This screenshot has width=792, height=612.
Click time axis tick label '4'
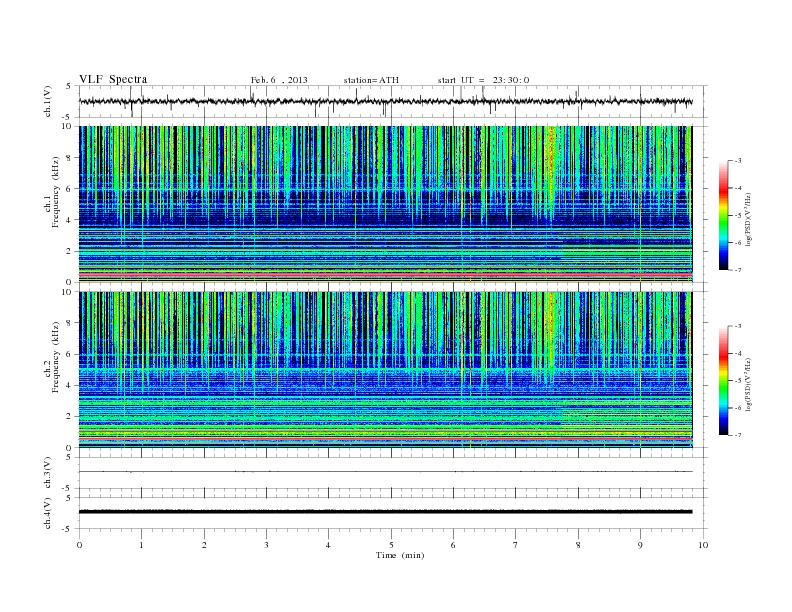tap(328, 545)
